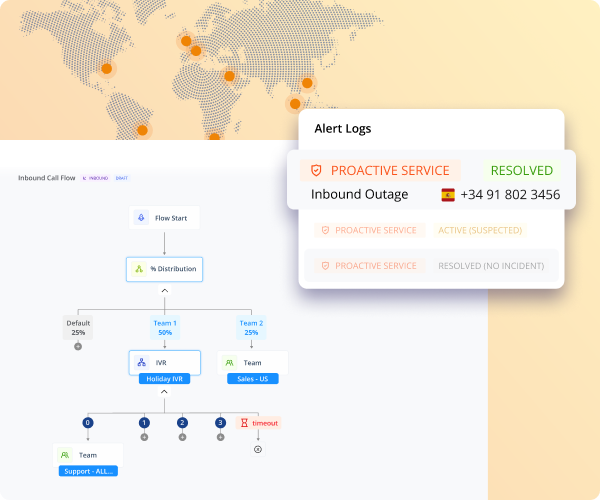Click the green RESOLVED status badge
Image resolution: width=600 pixels, height=500 pixels.
click(521, 170)
